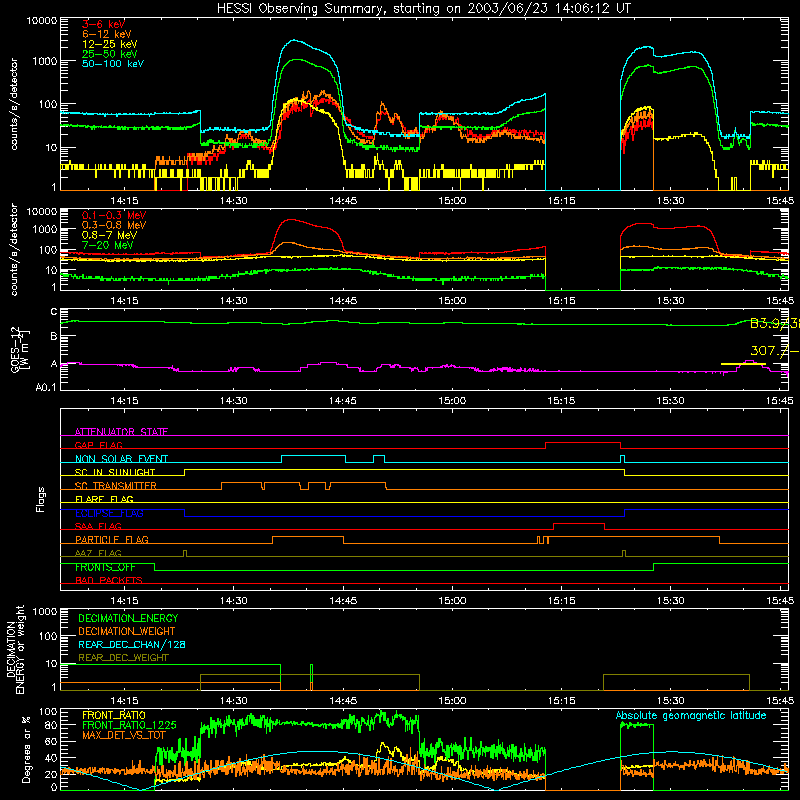Select the green 25-50 keV legend label

coord(110,54)
